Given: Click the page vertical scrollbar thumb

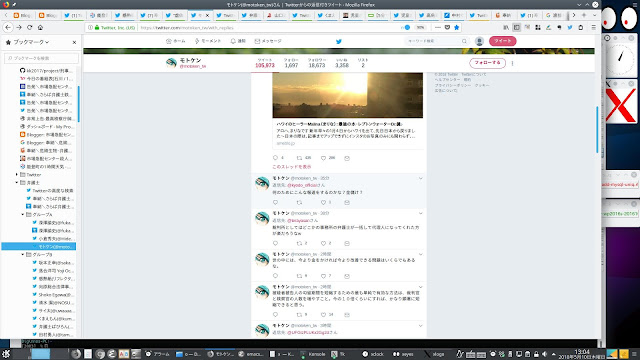Looking at the screenshot, I should tap(597, 130).
